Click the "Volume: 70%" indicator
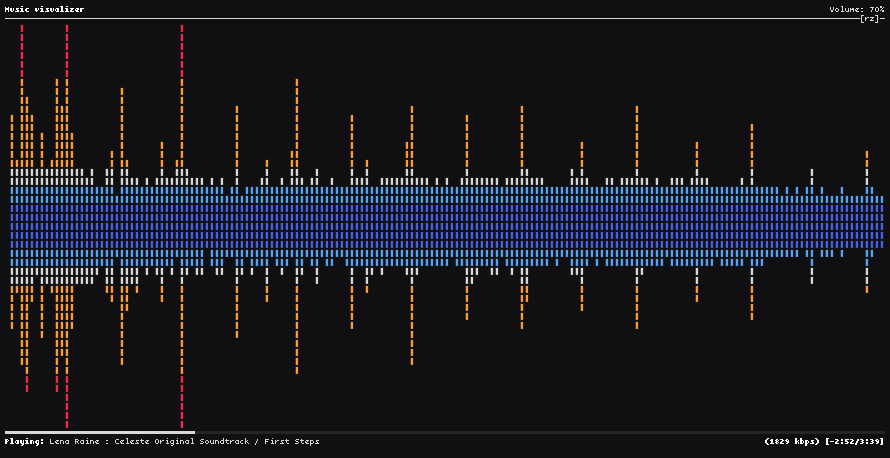 (x=857, y=10)
